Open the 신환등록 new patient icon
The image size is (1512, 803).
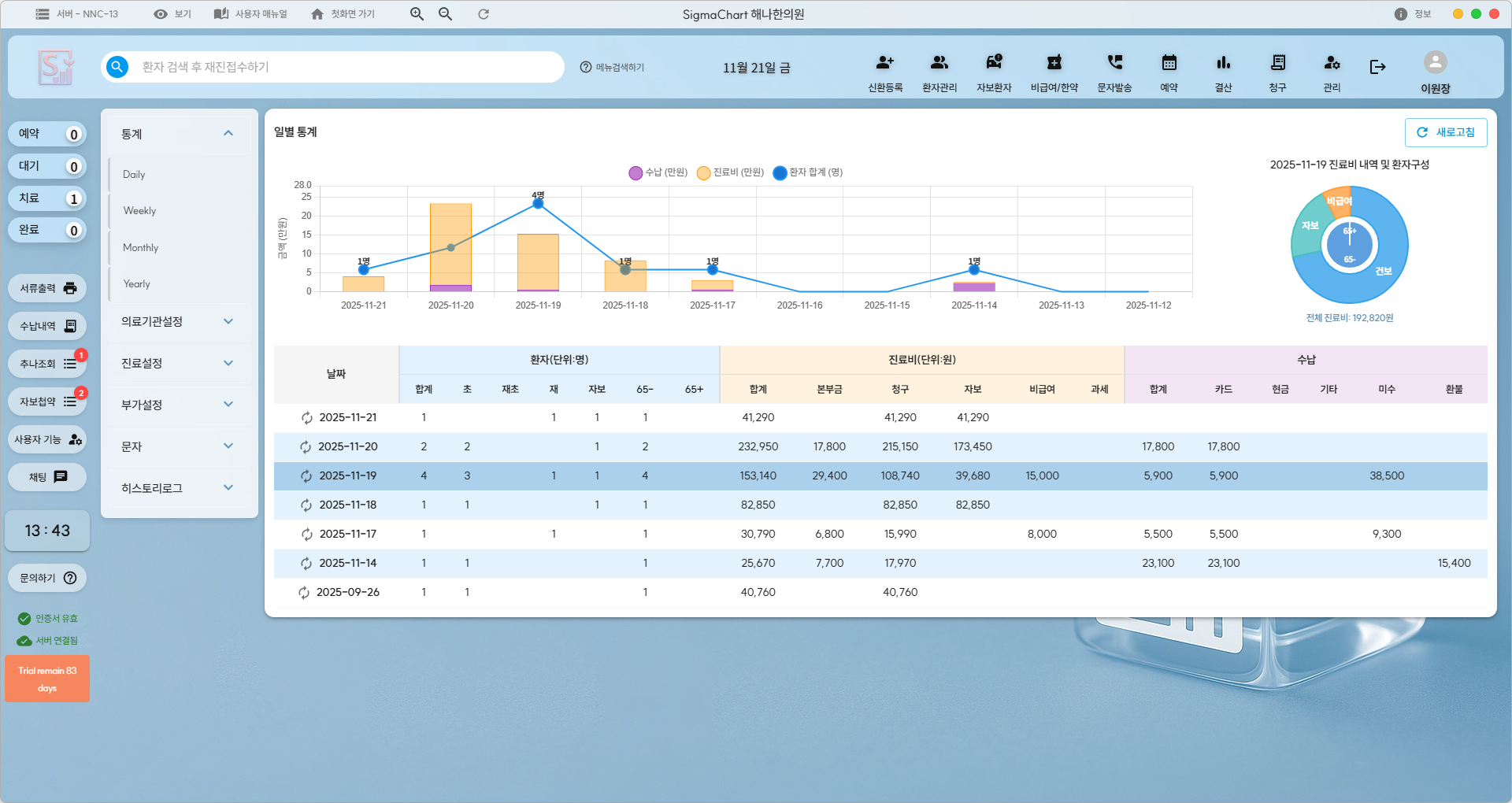click(884, 63)
